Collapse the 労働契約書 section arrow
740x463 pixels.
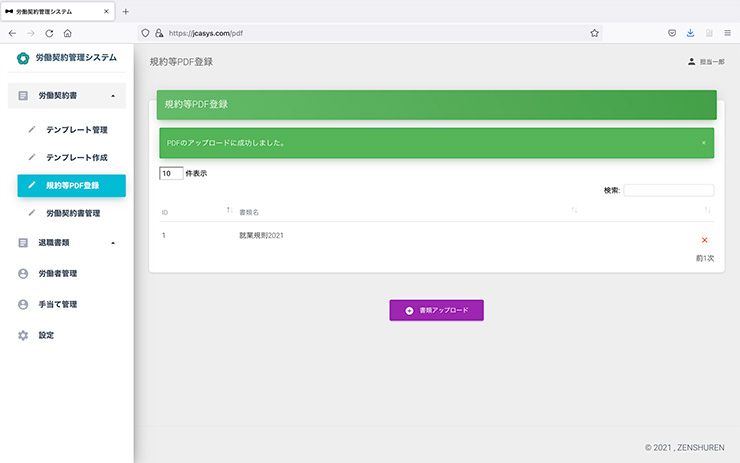pos(113,96)
